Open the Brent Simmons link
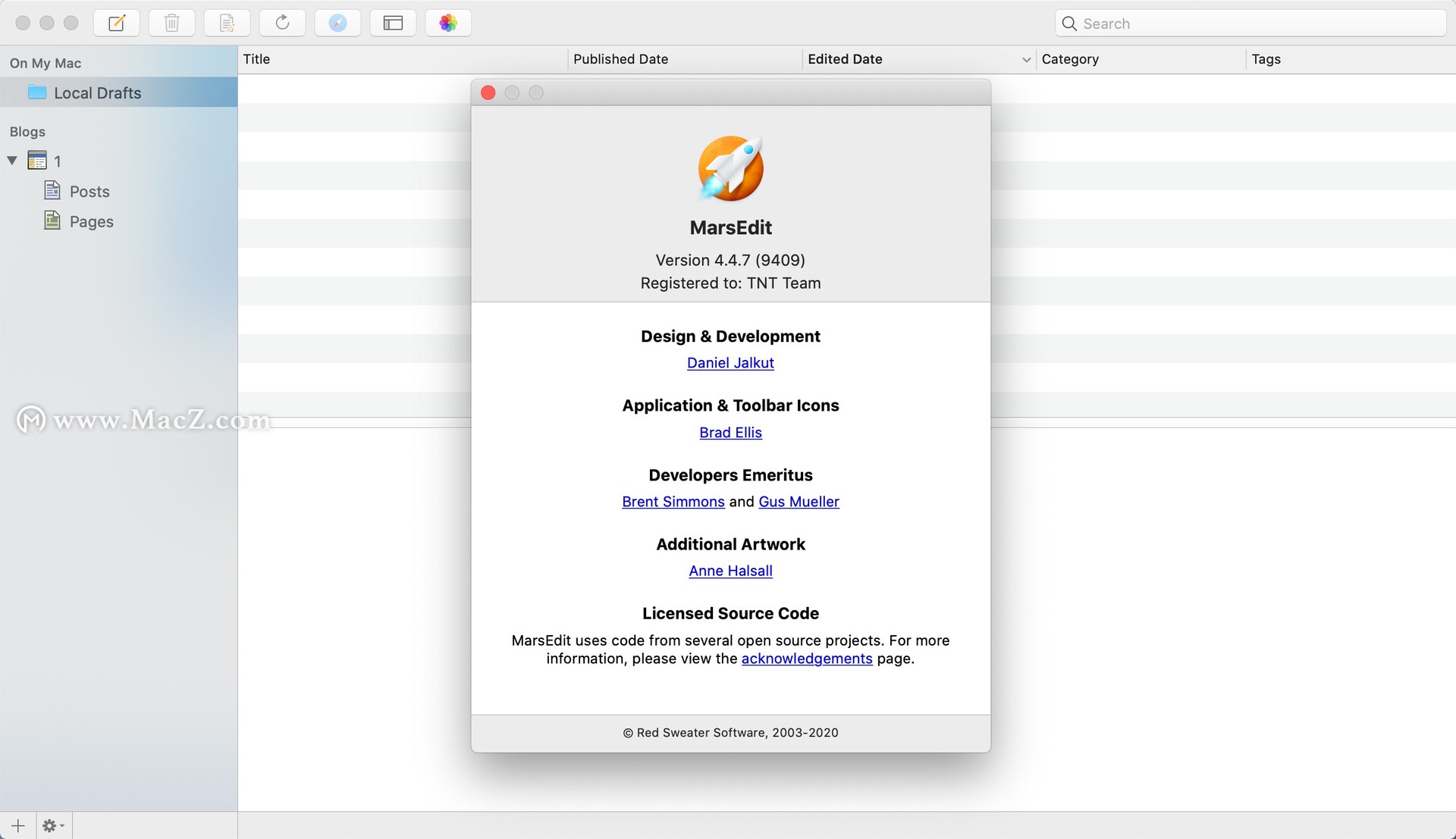The width and height of the screenshot is (1456, 839). pos(673,502)
